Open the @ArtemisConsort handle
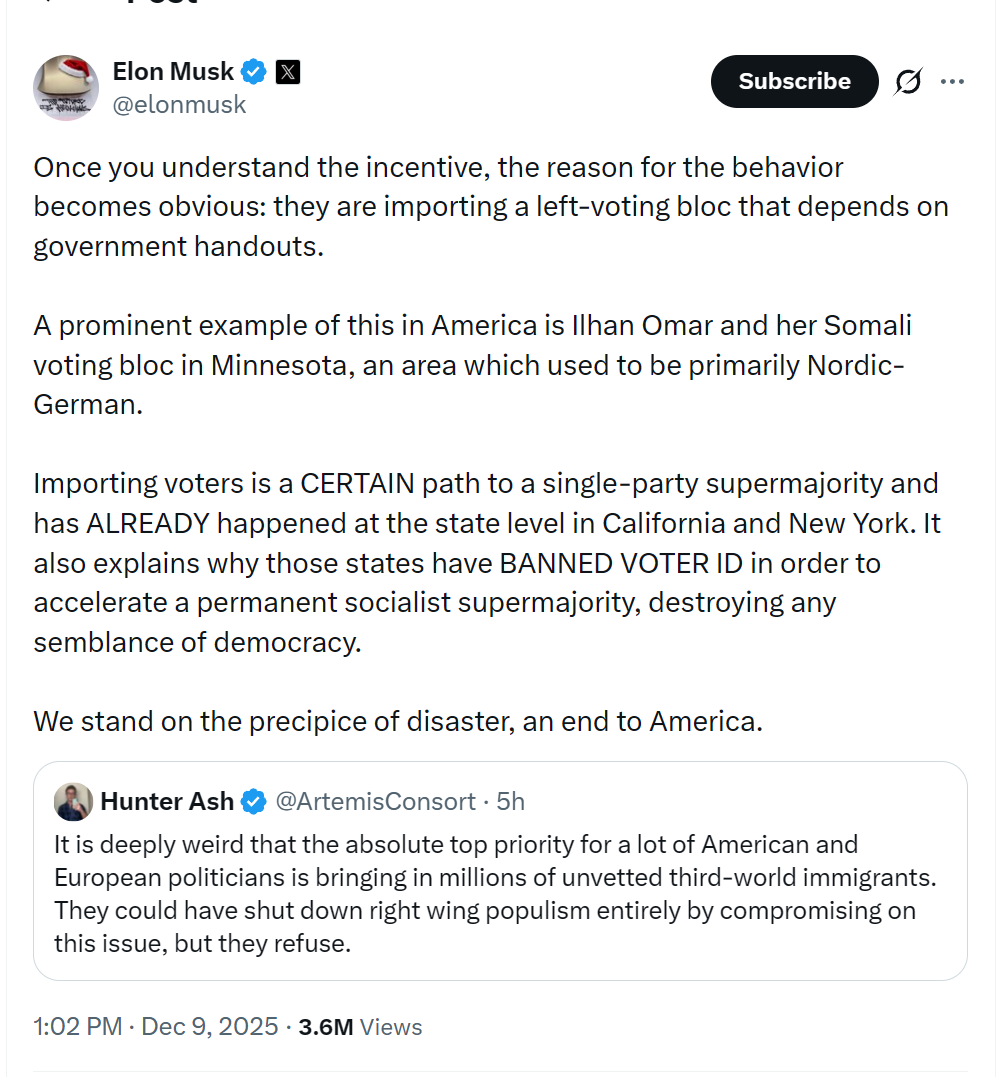The image size is (998, 1077). [x=375, y=802]
